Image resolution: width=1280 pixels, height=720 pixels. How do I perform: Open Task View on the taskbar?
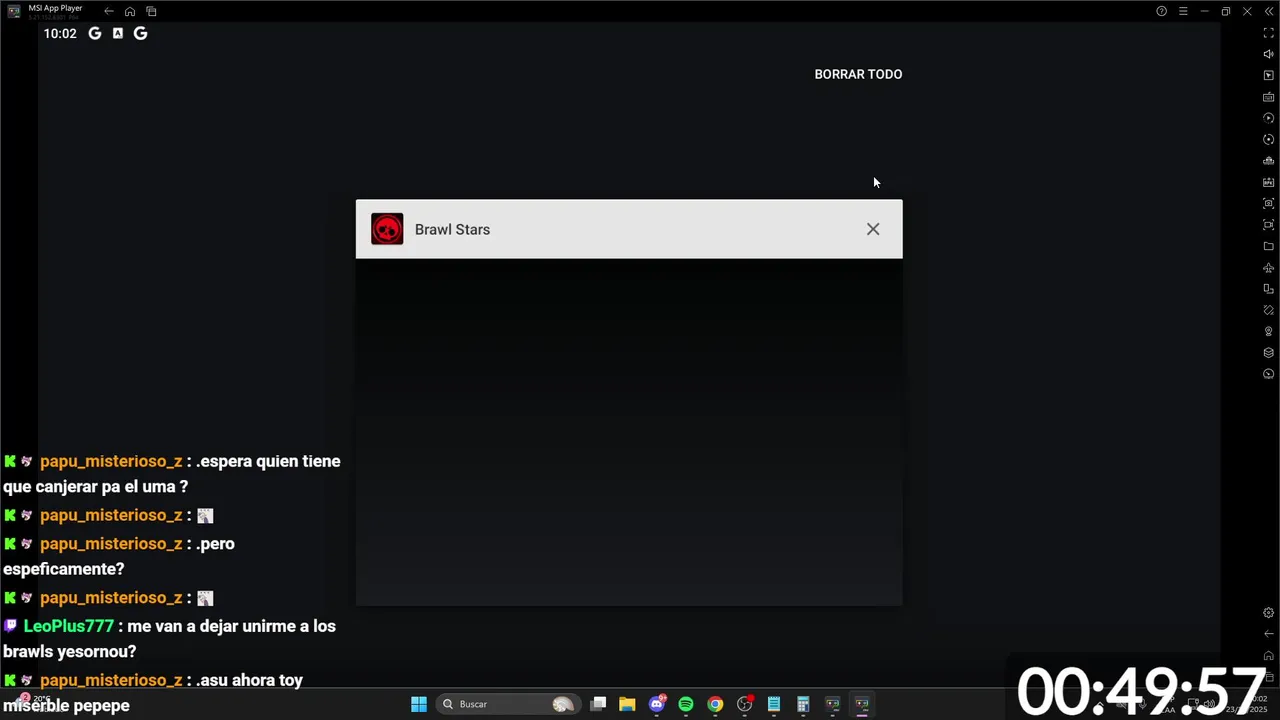(x=598, y=704)
